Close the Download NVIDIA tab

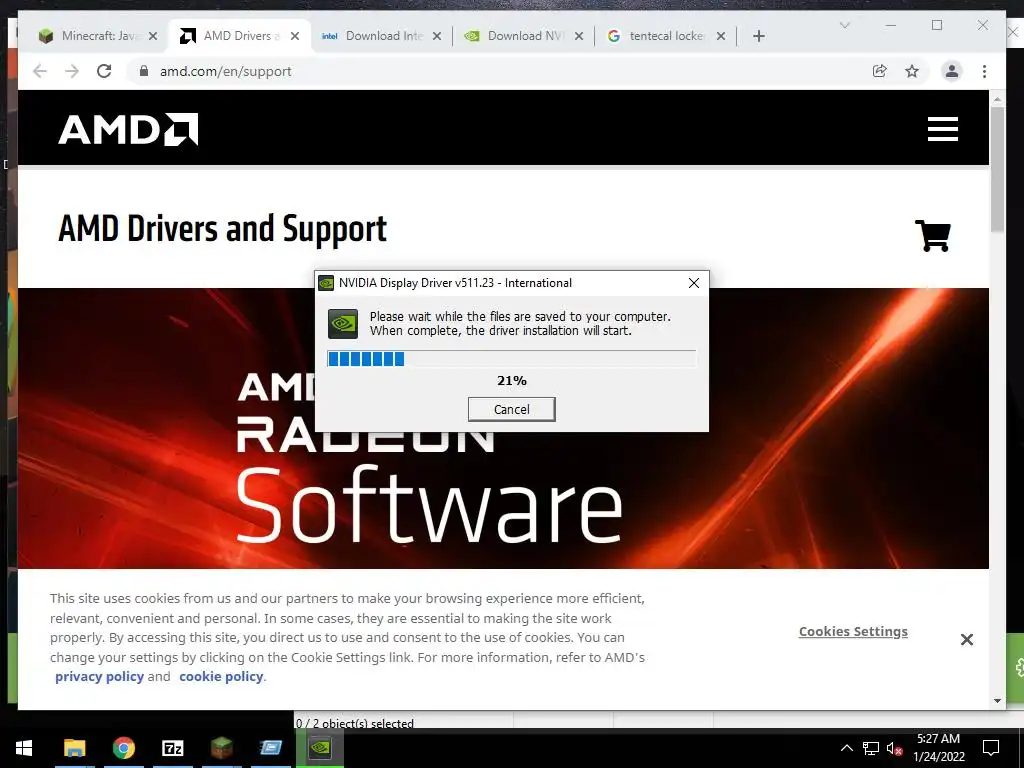pos(579,36)
